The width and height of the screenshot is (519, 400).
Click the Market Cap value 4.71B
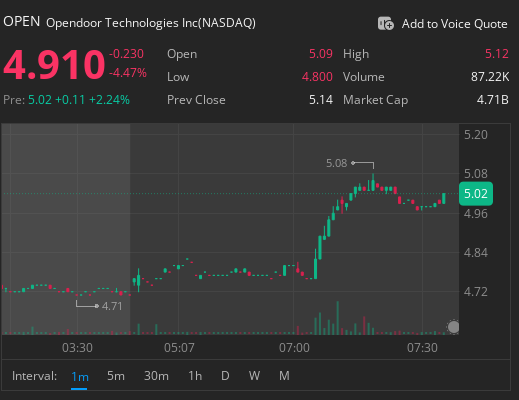coord(493,100)
